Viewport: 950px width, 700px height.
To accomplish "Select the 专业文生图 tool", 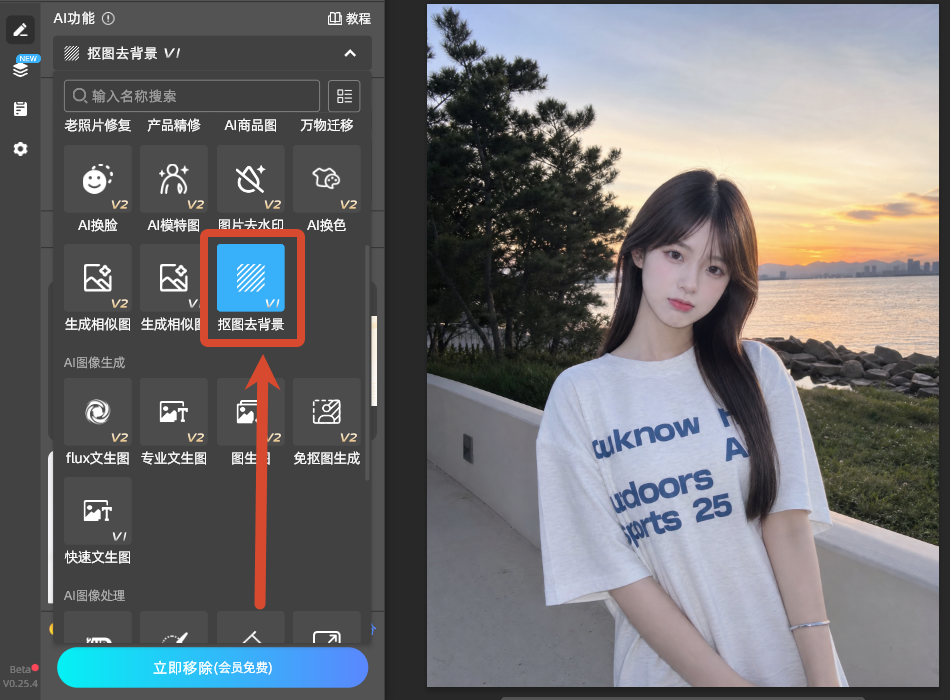I will click(174, 412).
